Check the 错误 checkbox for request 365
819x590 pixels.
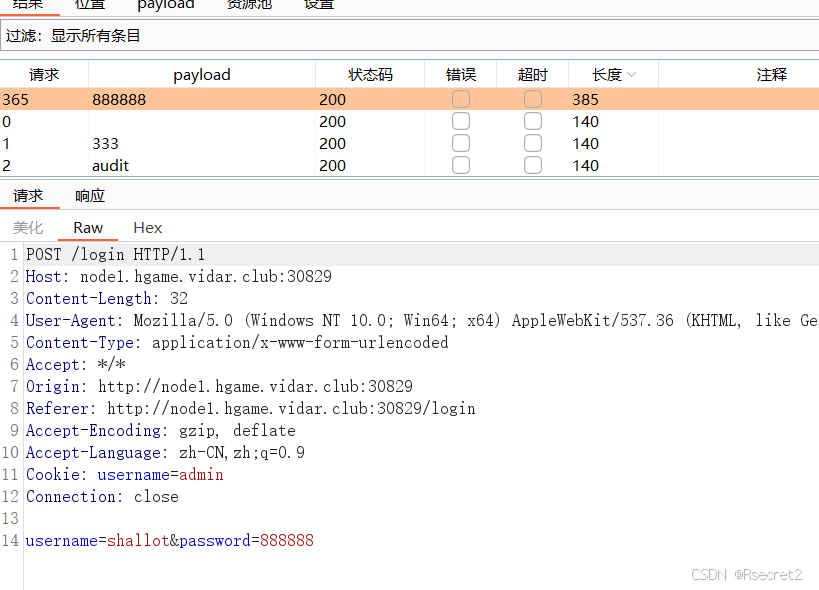pos(460,99)
